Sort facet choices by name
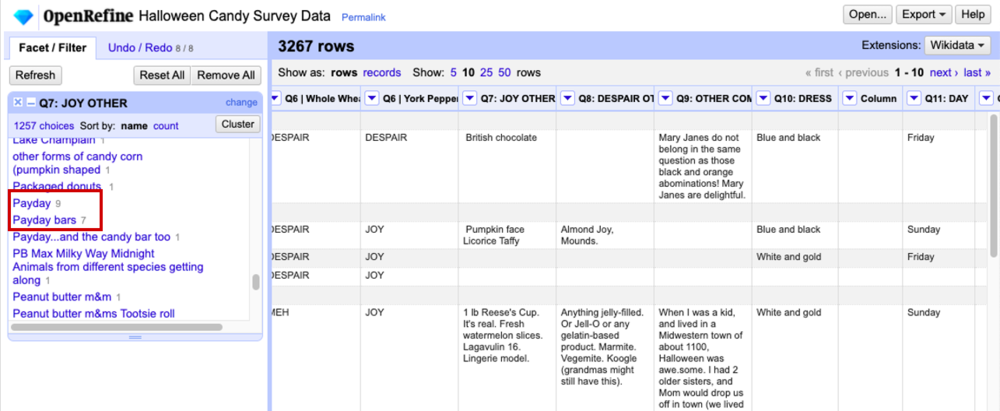Image resolution: width=1000 pixels, height=411 pixels. (x=134, y=126)
